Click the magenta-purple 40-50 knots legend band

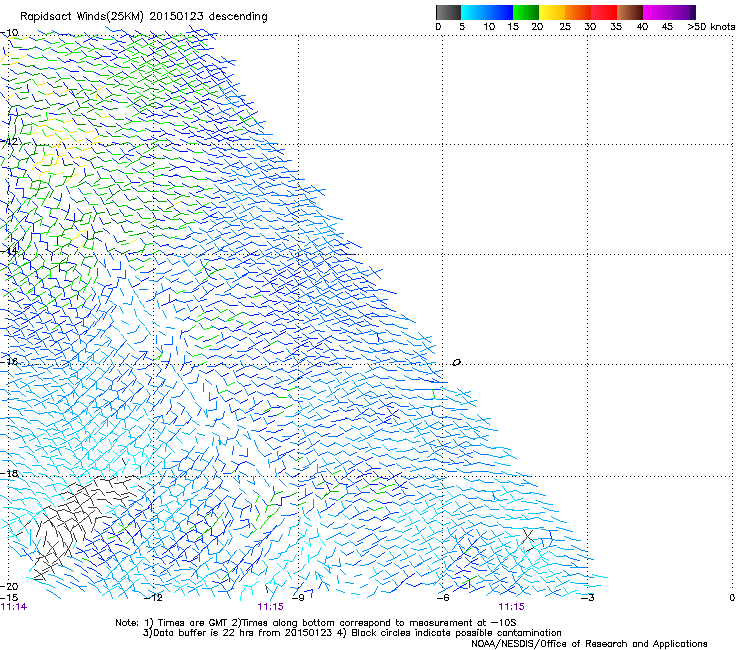point(669,12)
